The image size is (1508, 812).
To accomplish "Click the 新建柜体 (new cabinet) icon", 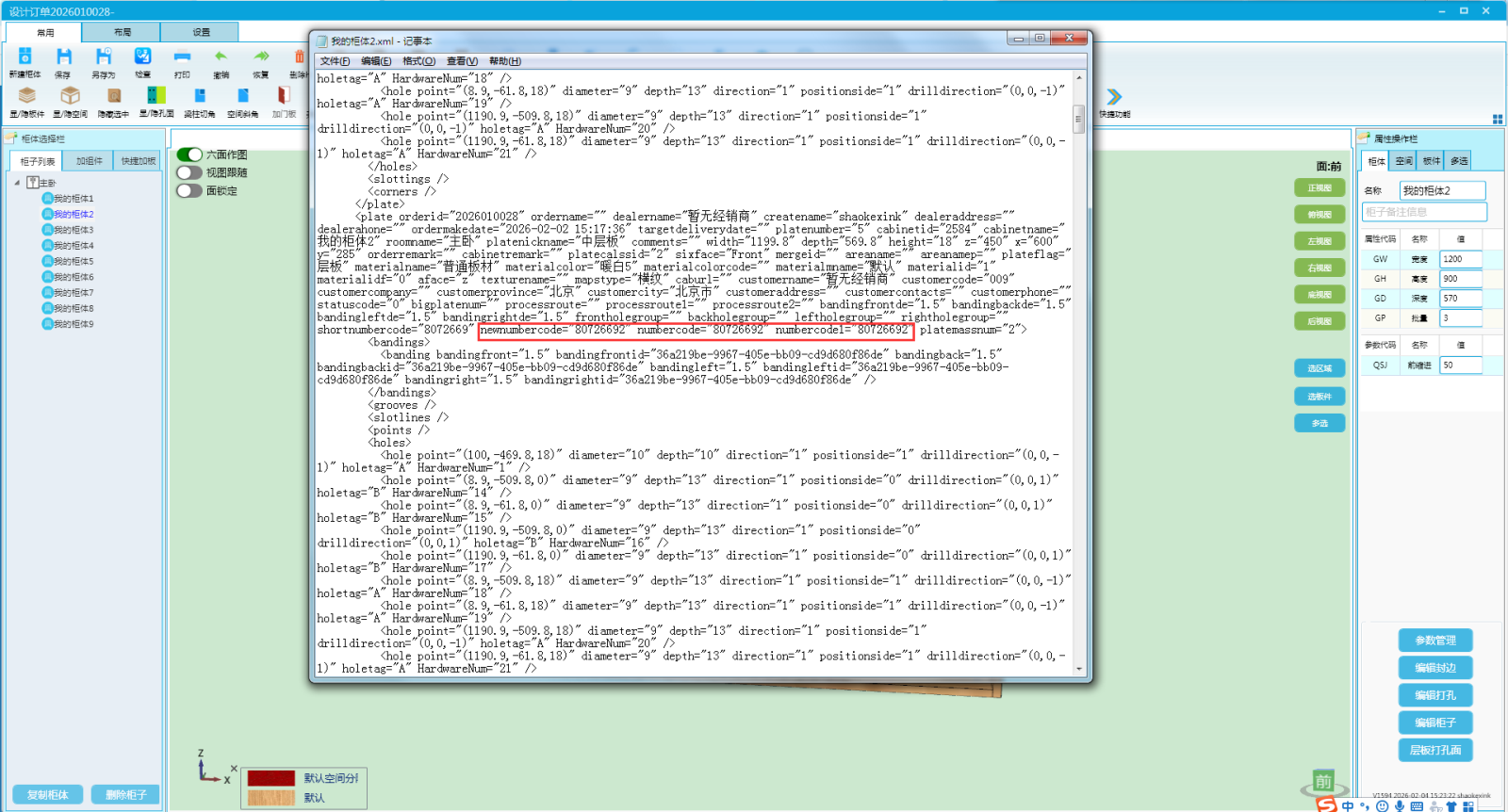I will [x=25, y=58].
